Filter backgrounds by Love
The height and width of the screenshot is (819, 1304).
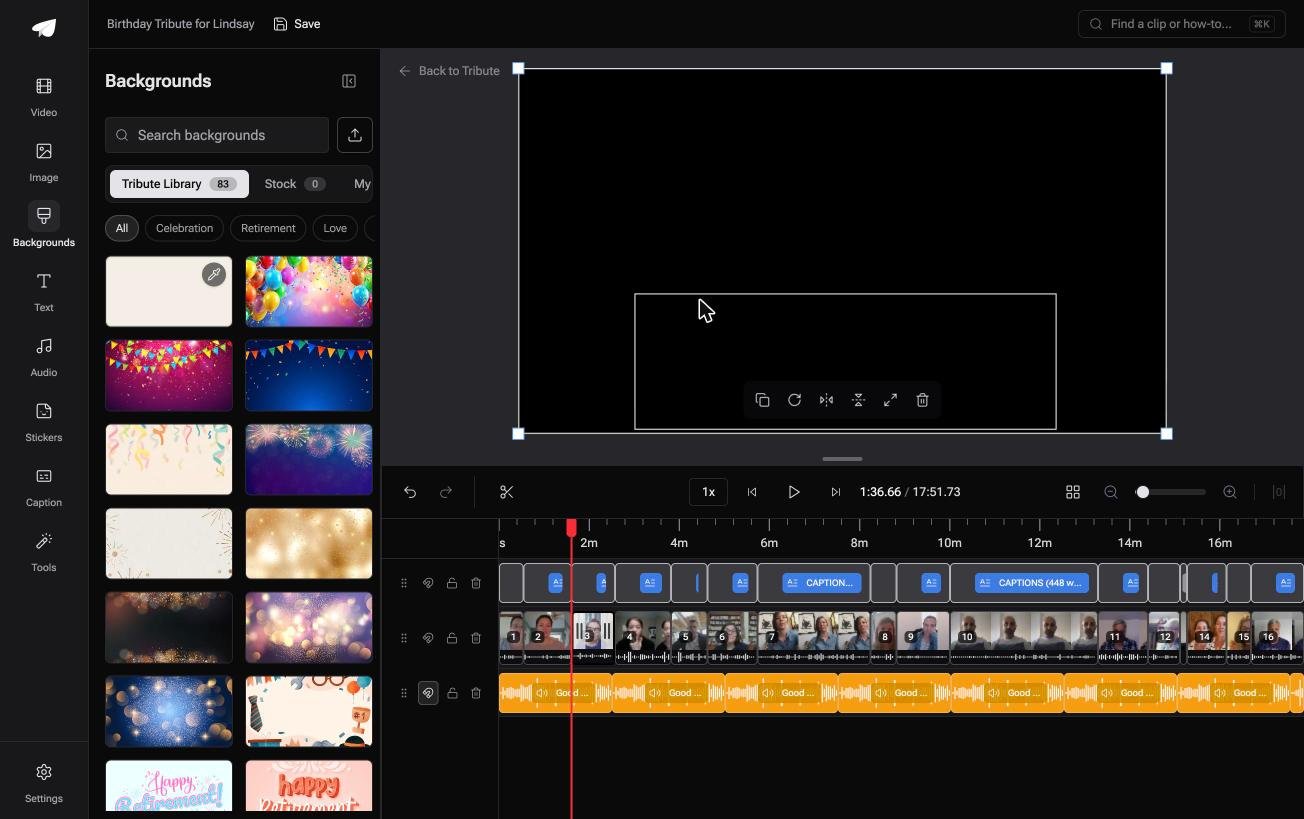pos(335,228)
